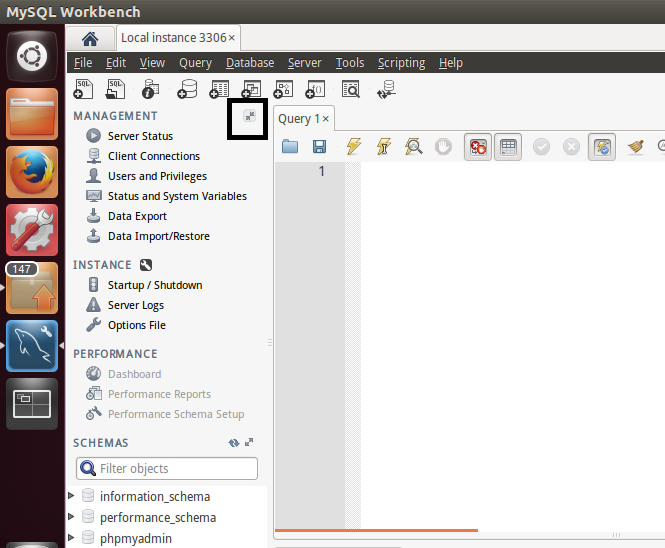Create a new SQL tab icon
665x548 pixels.
(83, 89)
